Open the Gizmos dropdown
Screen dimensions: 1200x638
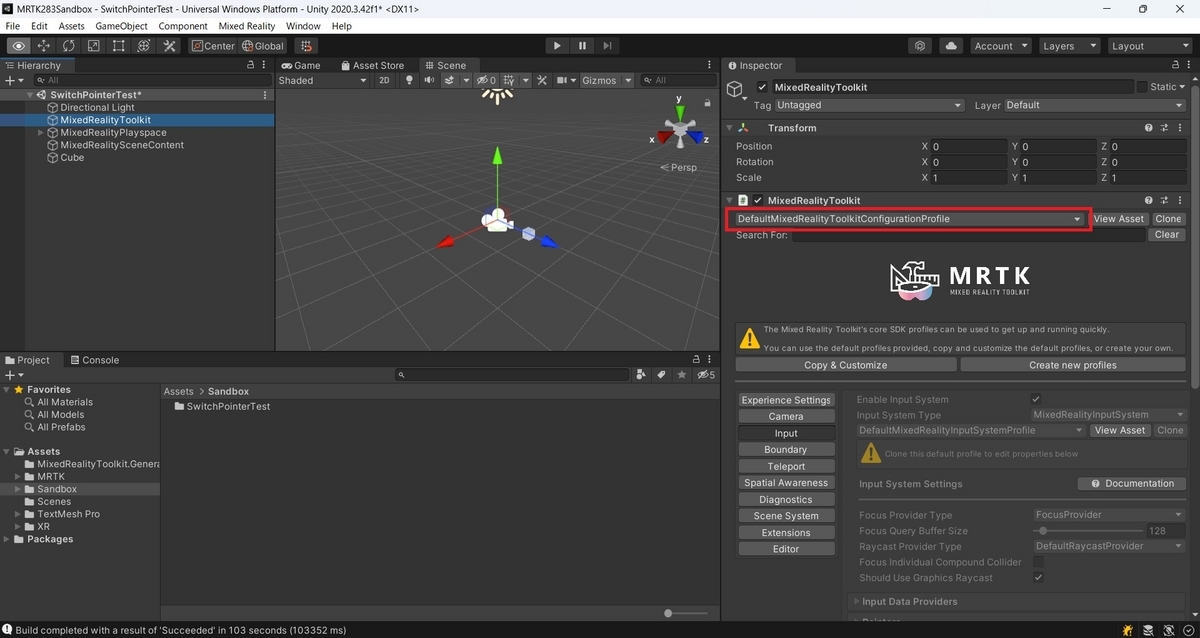(607, 80)
